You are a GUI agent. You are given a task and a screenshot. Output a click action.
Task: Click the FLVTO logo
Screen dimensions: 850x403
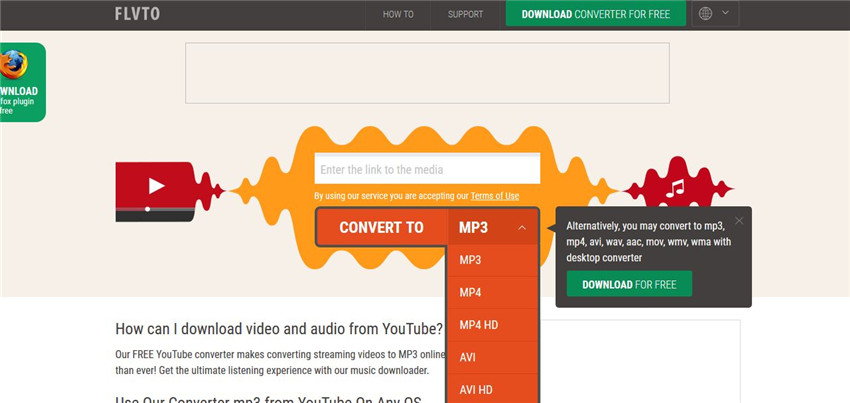click(x=137, y=14)
